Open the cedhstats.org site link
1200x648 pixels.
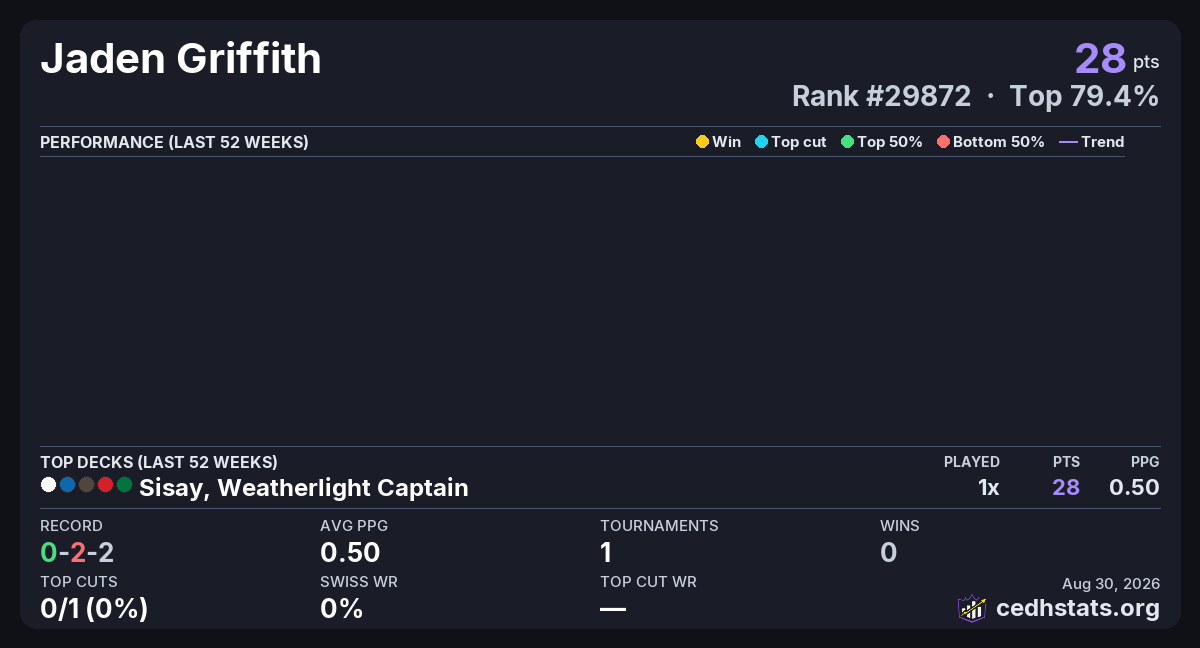(x=1078, y=608)
